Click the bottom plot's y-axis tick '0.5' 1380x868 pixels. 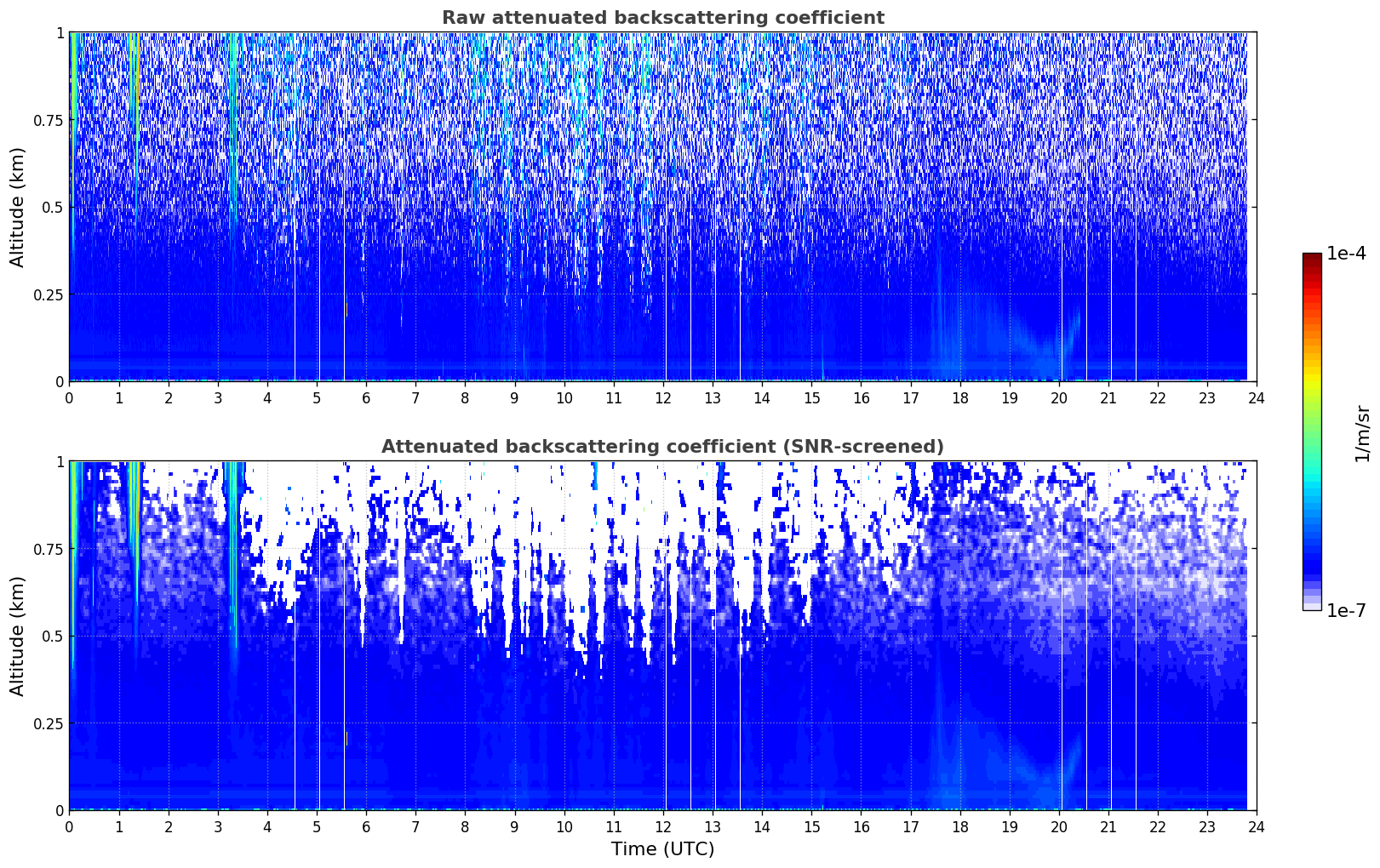coord(53,636)
